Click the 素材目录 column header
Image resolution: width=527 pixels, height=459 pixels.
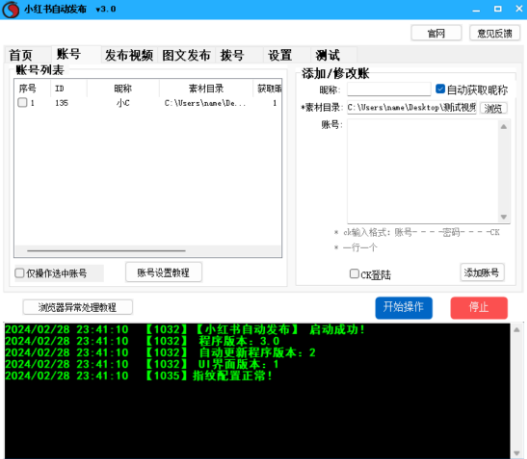click(206, 88)
